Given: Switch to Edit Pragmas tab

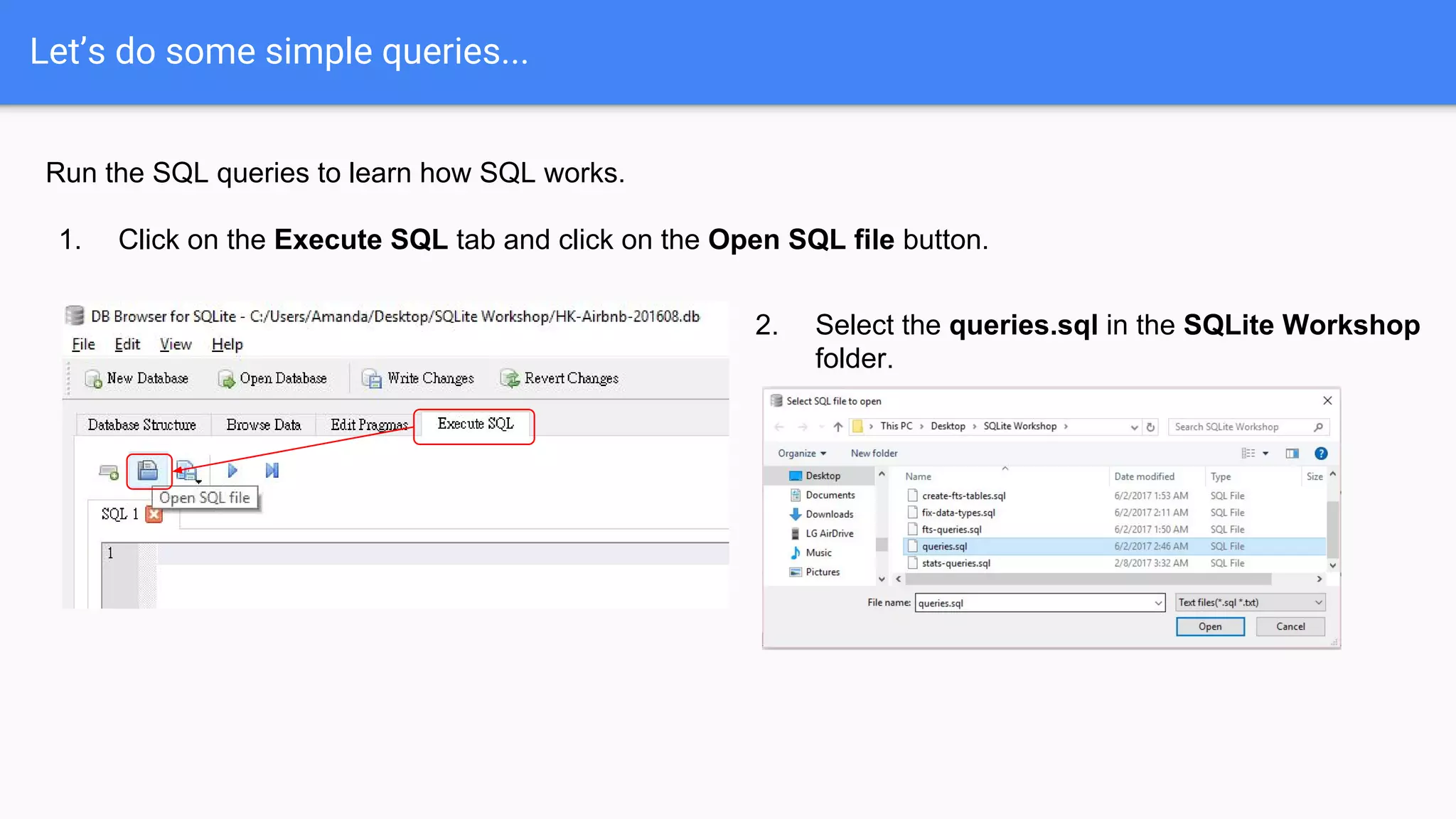Looking at the screenshot, I should (x=369, y=424).
